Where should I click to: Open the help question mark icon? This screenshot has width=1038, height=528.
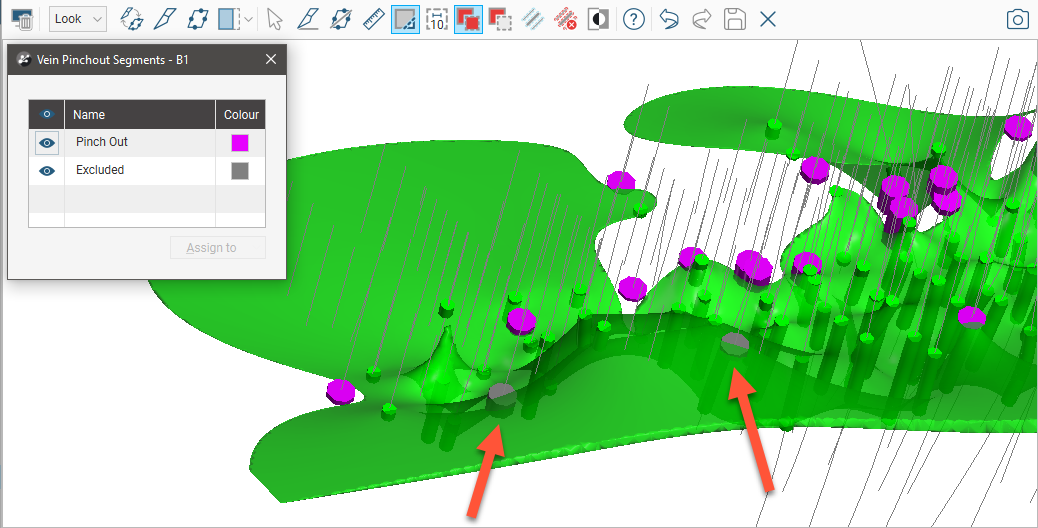coord(633,19)
